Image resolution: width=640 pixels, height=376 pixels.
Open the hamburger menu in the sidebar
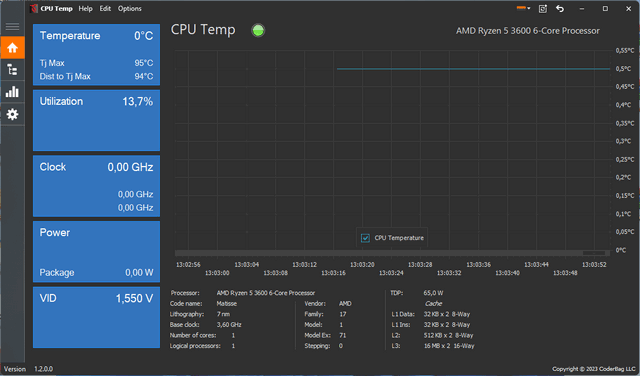12,27
